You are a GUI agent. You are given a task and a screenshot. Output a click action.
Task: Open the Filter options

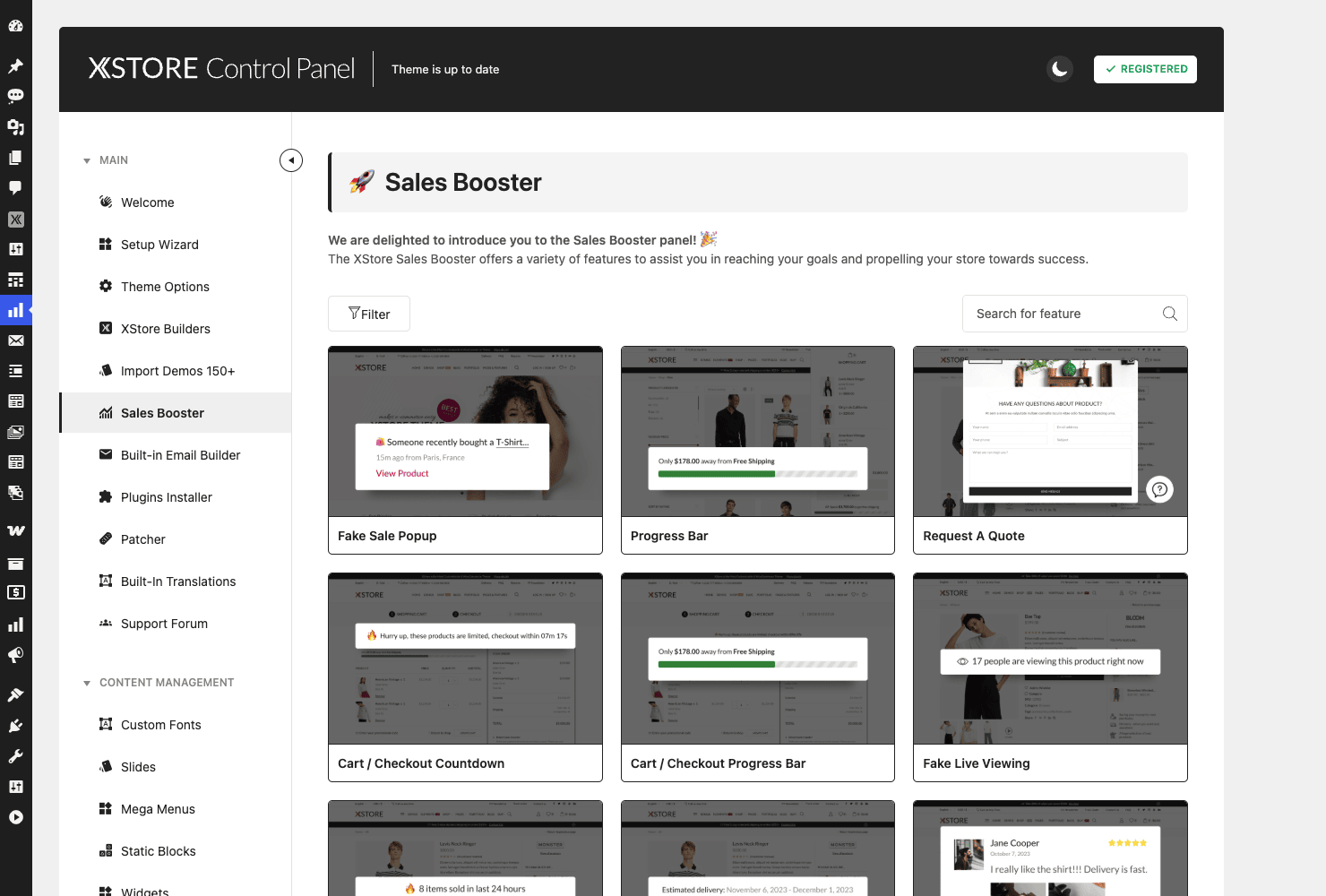pos(369,314)
